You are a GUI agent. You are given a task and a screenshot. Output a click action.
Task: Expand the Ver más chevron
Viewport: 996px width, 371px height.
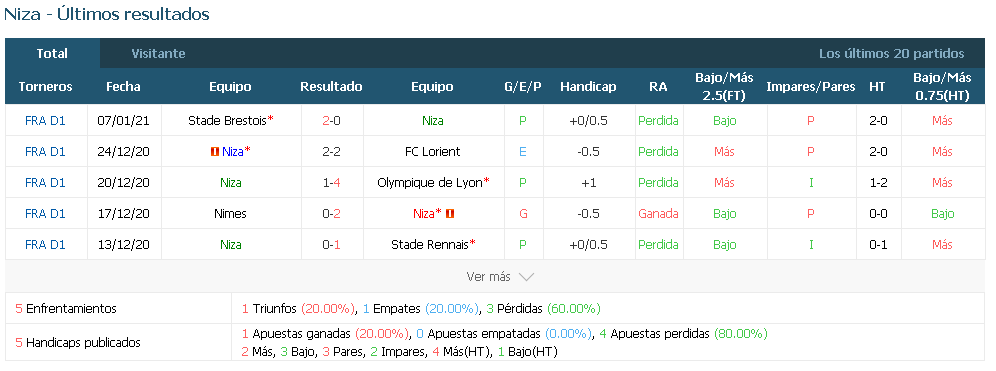pyautogui.click(x=526, y=277)
